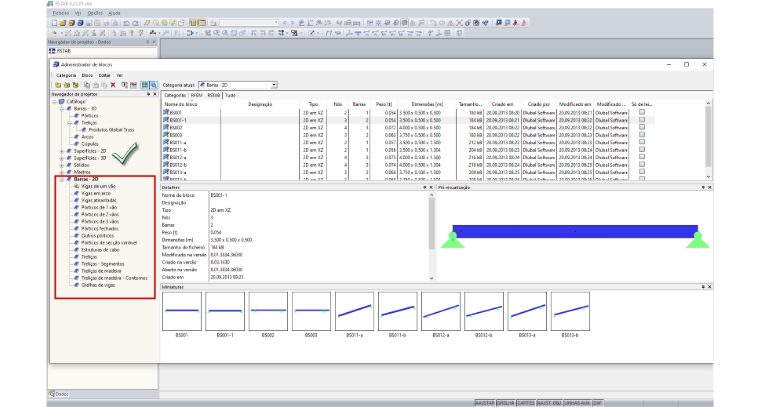
Task: Open the Bloco menu
Action: pos(87,75)
